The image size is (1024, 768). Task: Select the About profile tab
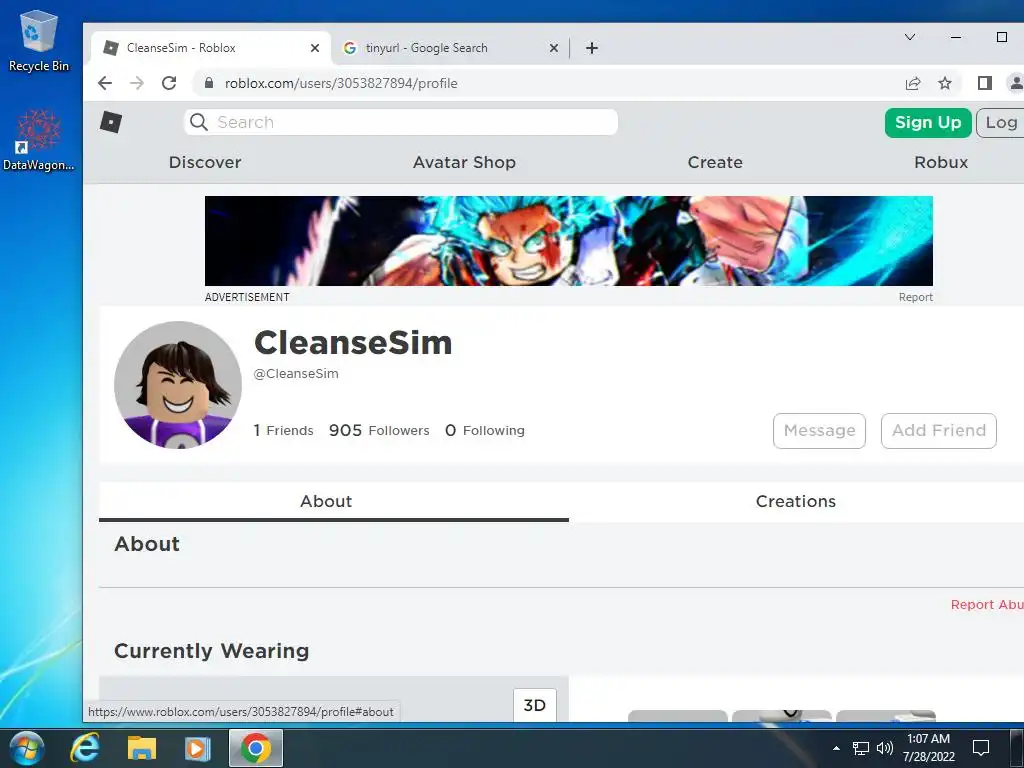click(334, 502)
